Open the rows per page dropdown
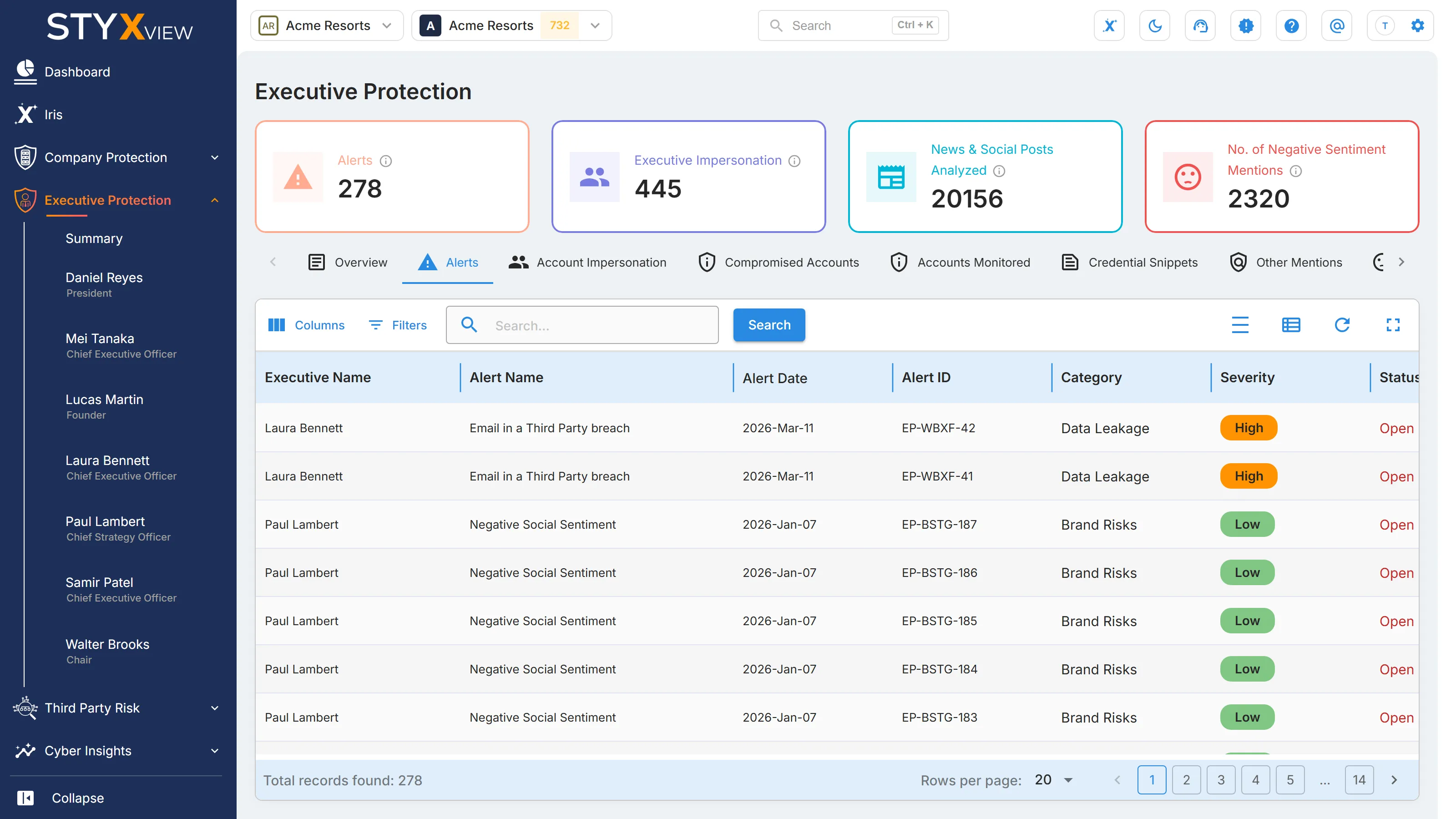This screenshot has height=819, width=1456. pos(1054,780)
